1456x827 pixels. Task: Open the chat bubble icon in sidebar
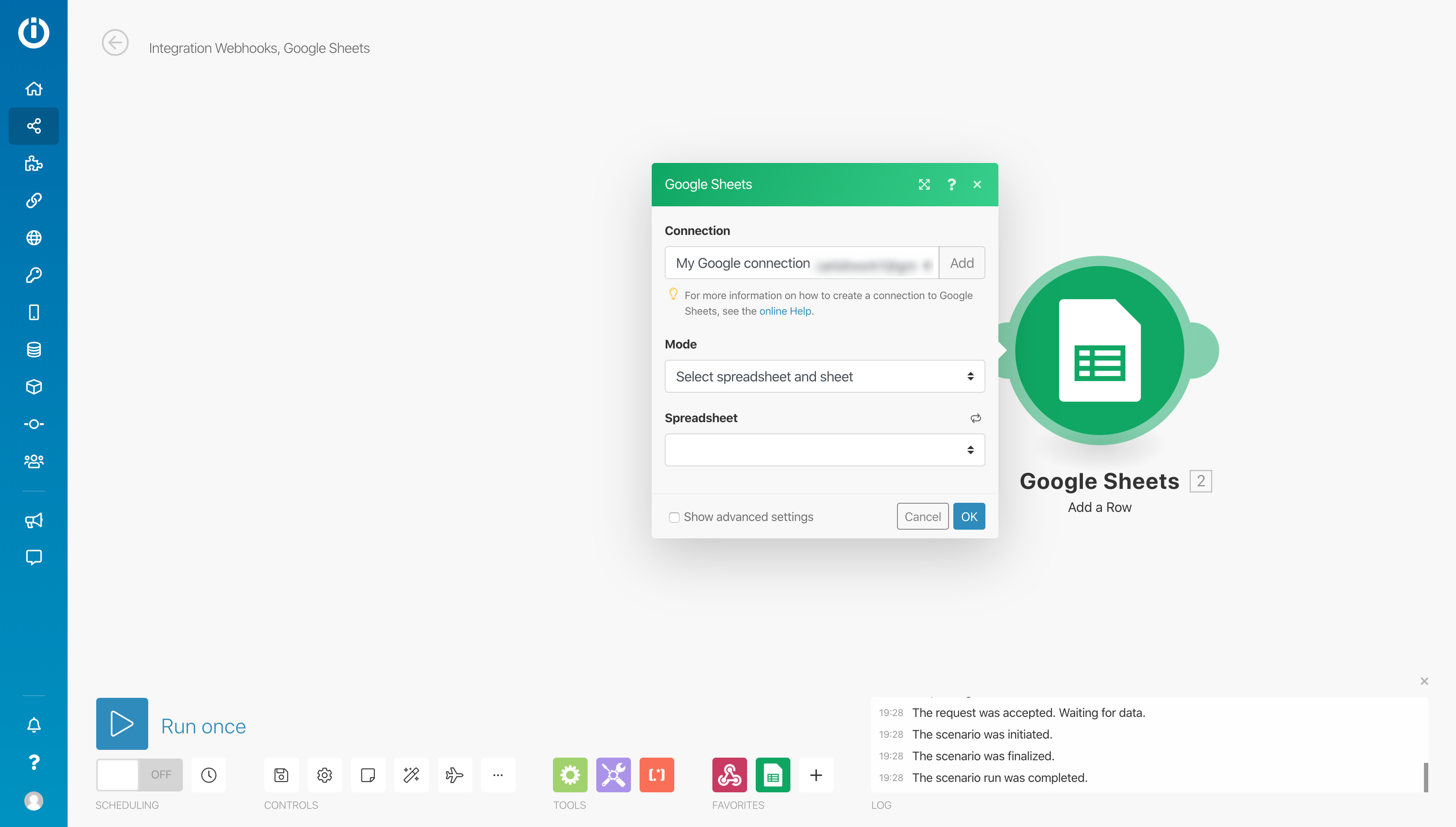click(33, 557)
